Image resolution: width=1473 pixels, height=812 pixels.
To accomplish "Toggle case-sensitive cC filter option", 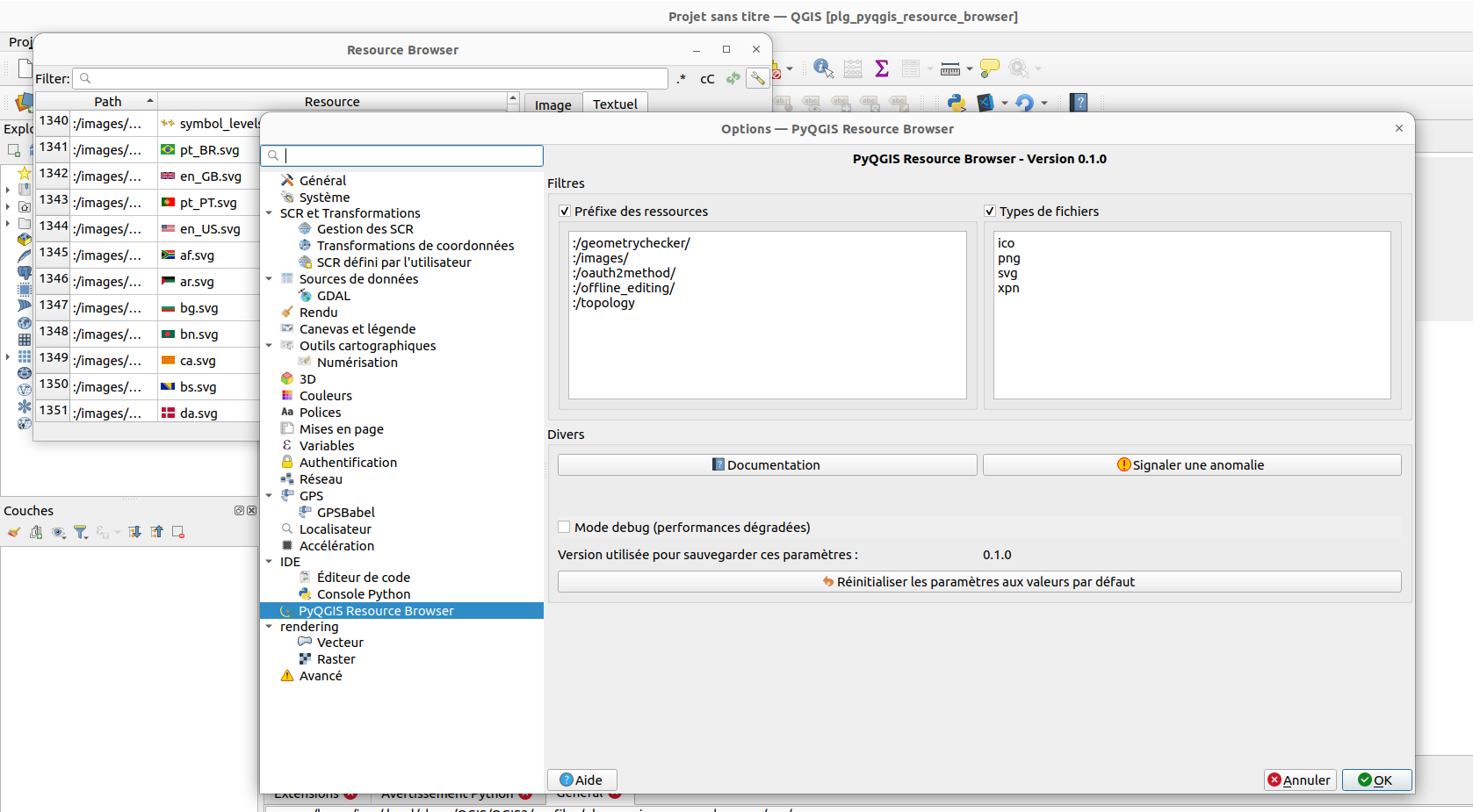I will click(x=707, y=79).
